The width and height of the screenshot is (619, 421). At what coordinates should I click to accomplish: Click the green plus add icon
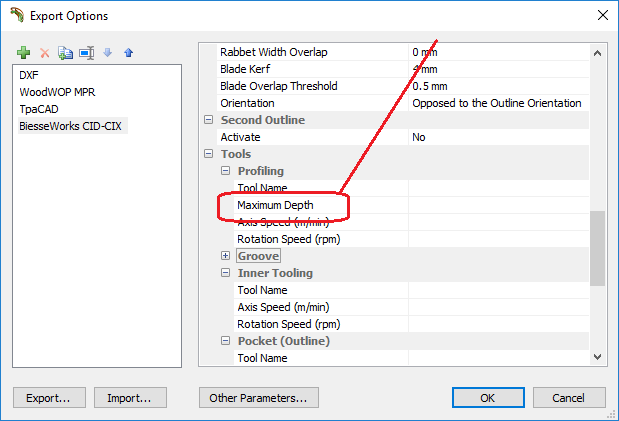point(24,52)
